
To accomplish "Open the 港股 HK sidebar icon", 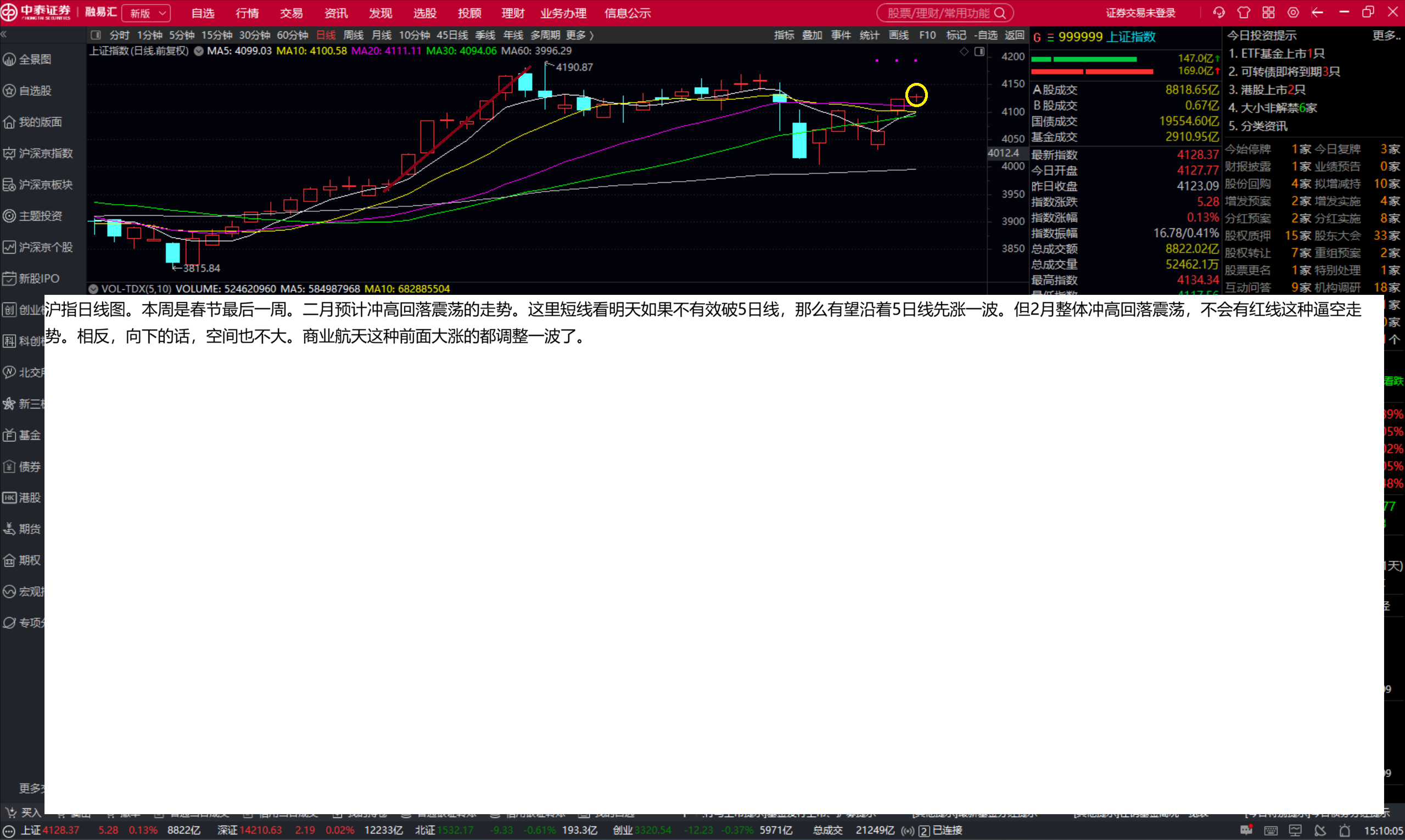I will [9, 497].
